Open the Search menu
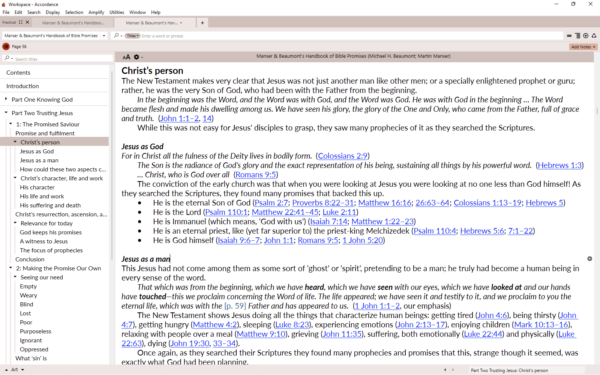The image size is (600, 375). [x=34, y=12]
